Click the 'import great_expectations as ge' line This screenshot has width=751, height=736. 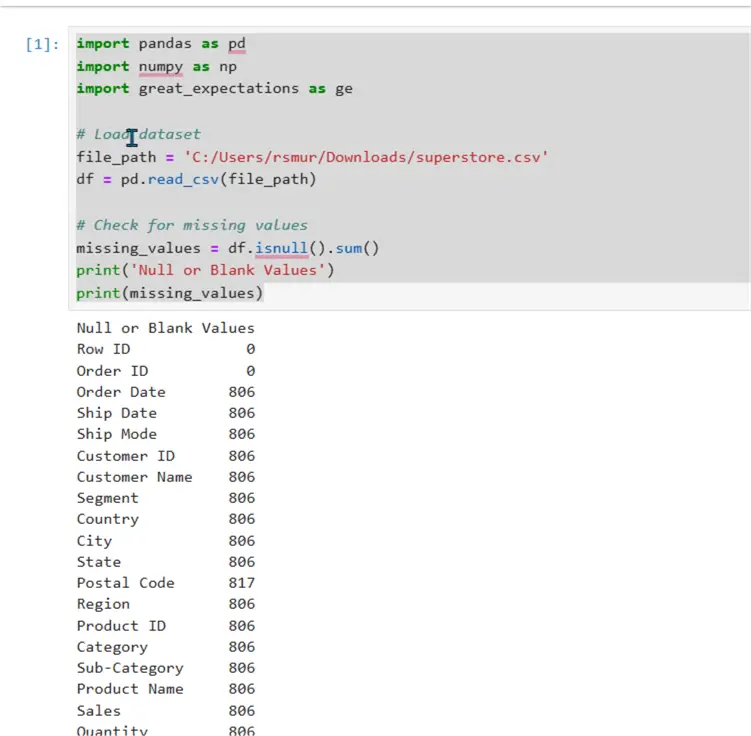(215, 89)
